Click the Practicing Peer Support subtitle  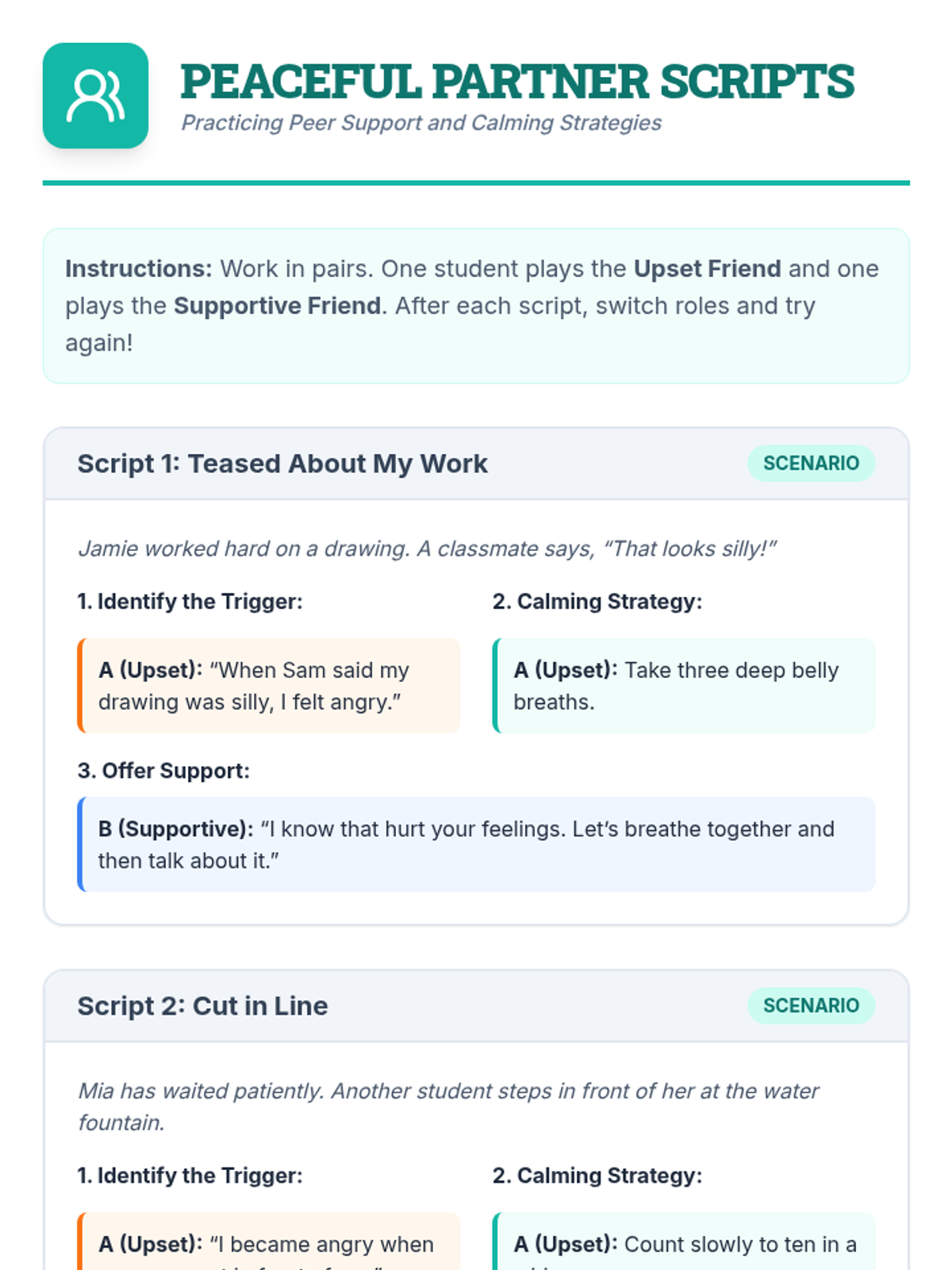coord(421,123)
